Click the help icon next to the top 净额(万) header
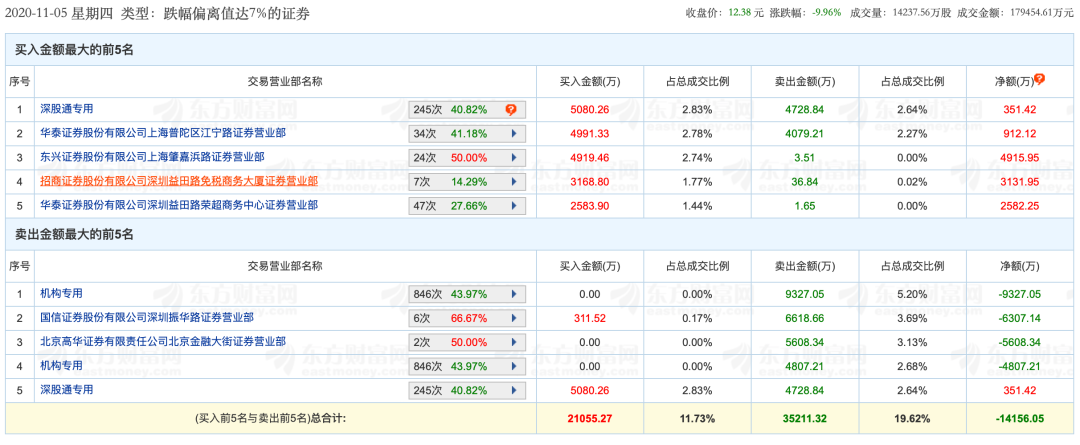 click(1040, 79)
